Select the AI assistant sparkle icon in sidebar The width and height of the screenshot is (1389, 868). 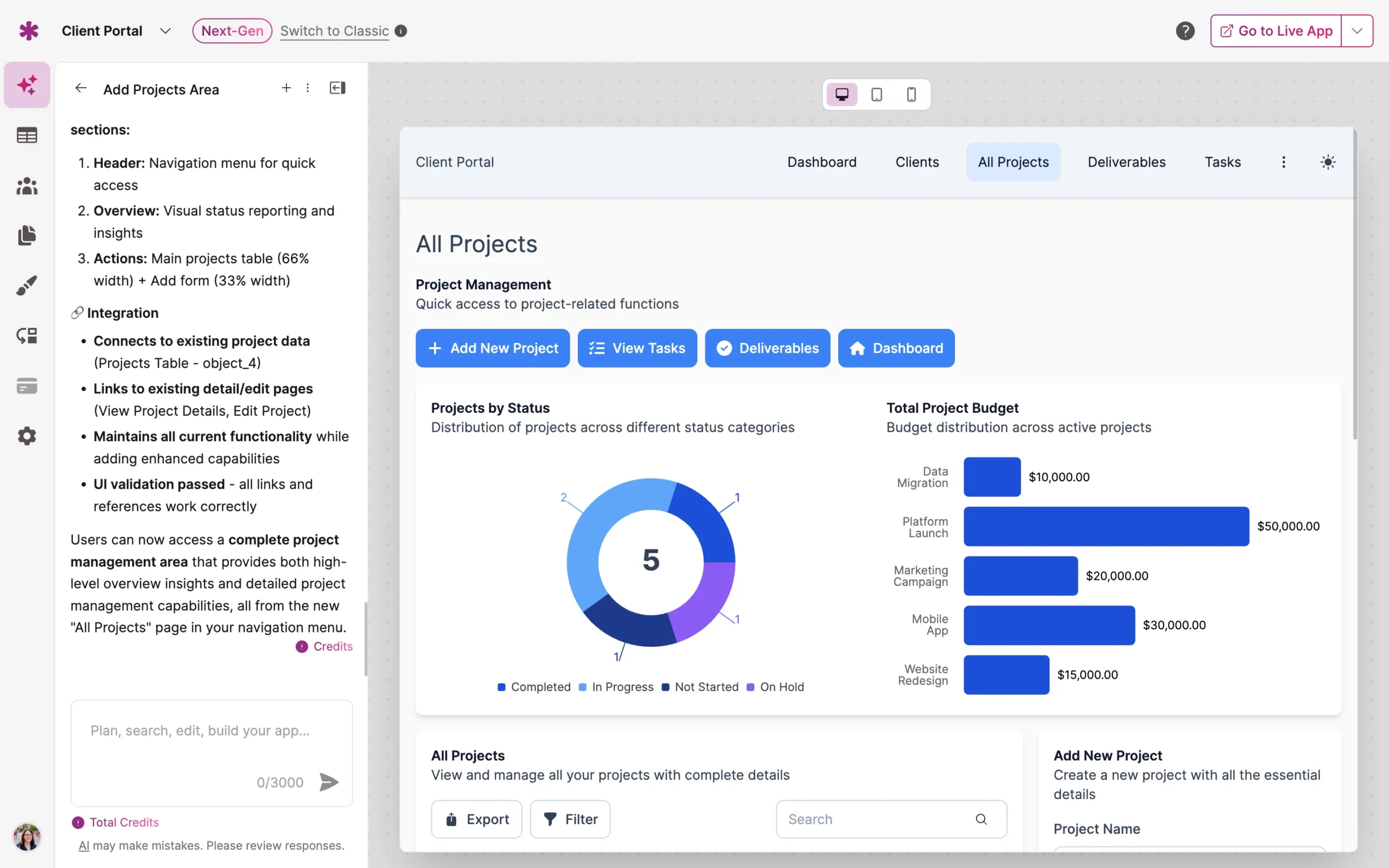(27, 85)
